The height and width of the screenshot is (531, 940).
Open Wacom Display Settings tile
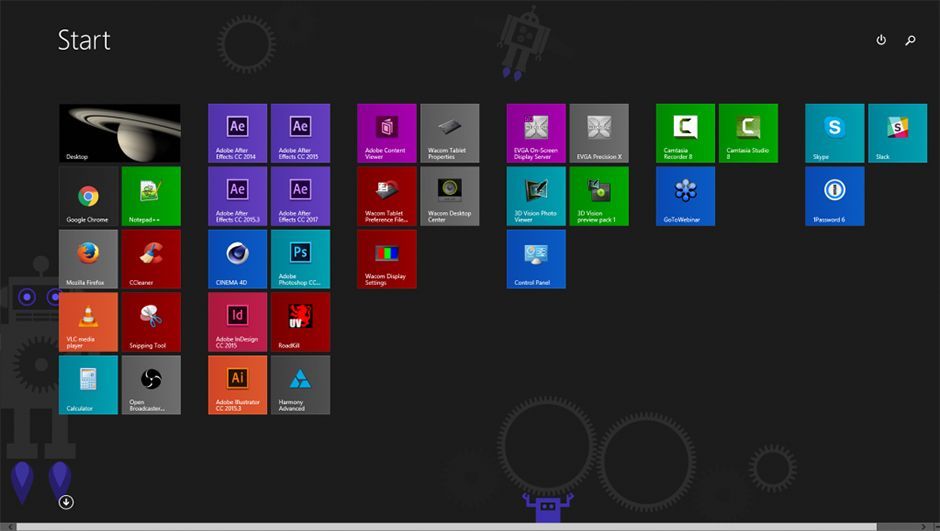[x=387, y=259]
